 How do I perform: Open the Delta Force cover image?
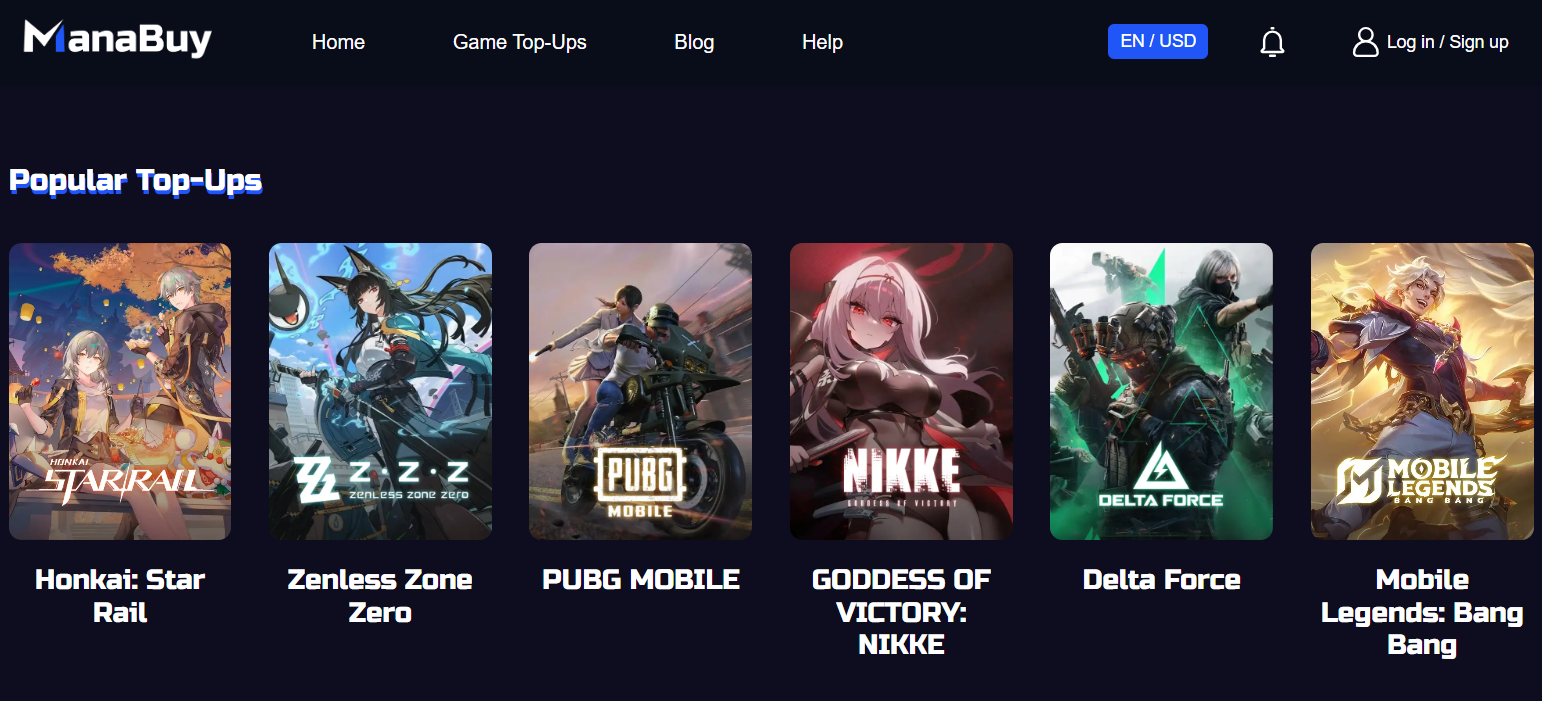click(1161, 391)
